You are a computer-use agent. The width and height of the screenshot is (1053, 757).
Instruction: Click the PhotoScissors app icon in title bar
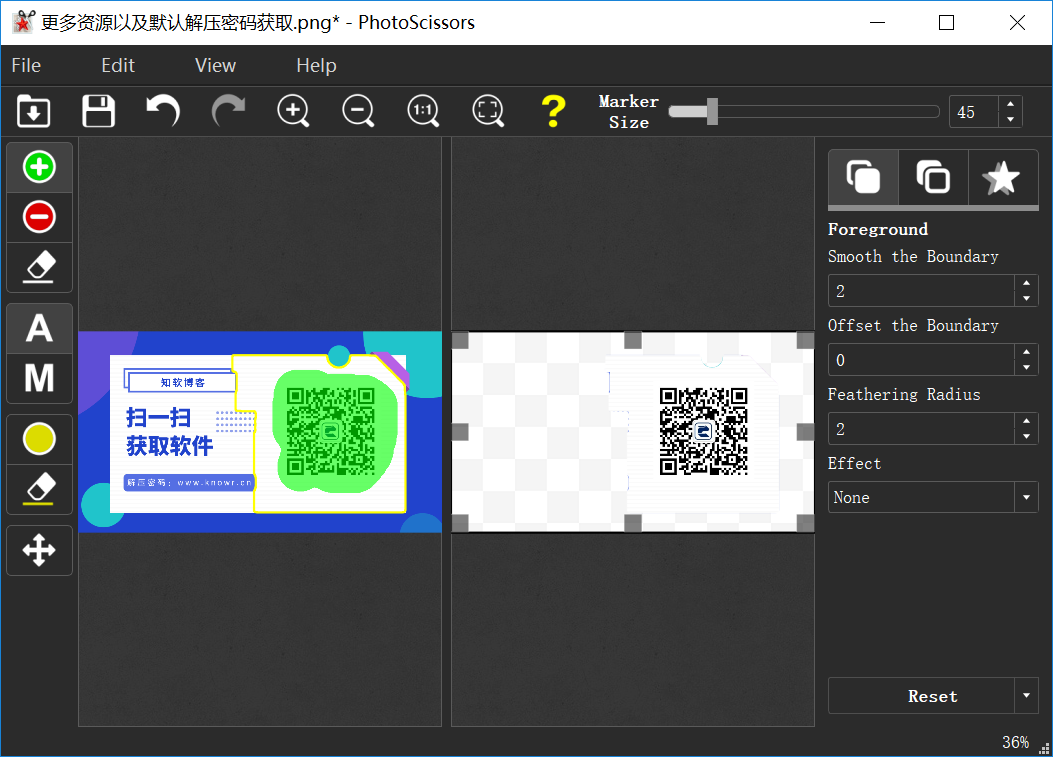(23, 22)
